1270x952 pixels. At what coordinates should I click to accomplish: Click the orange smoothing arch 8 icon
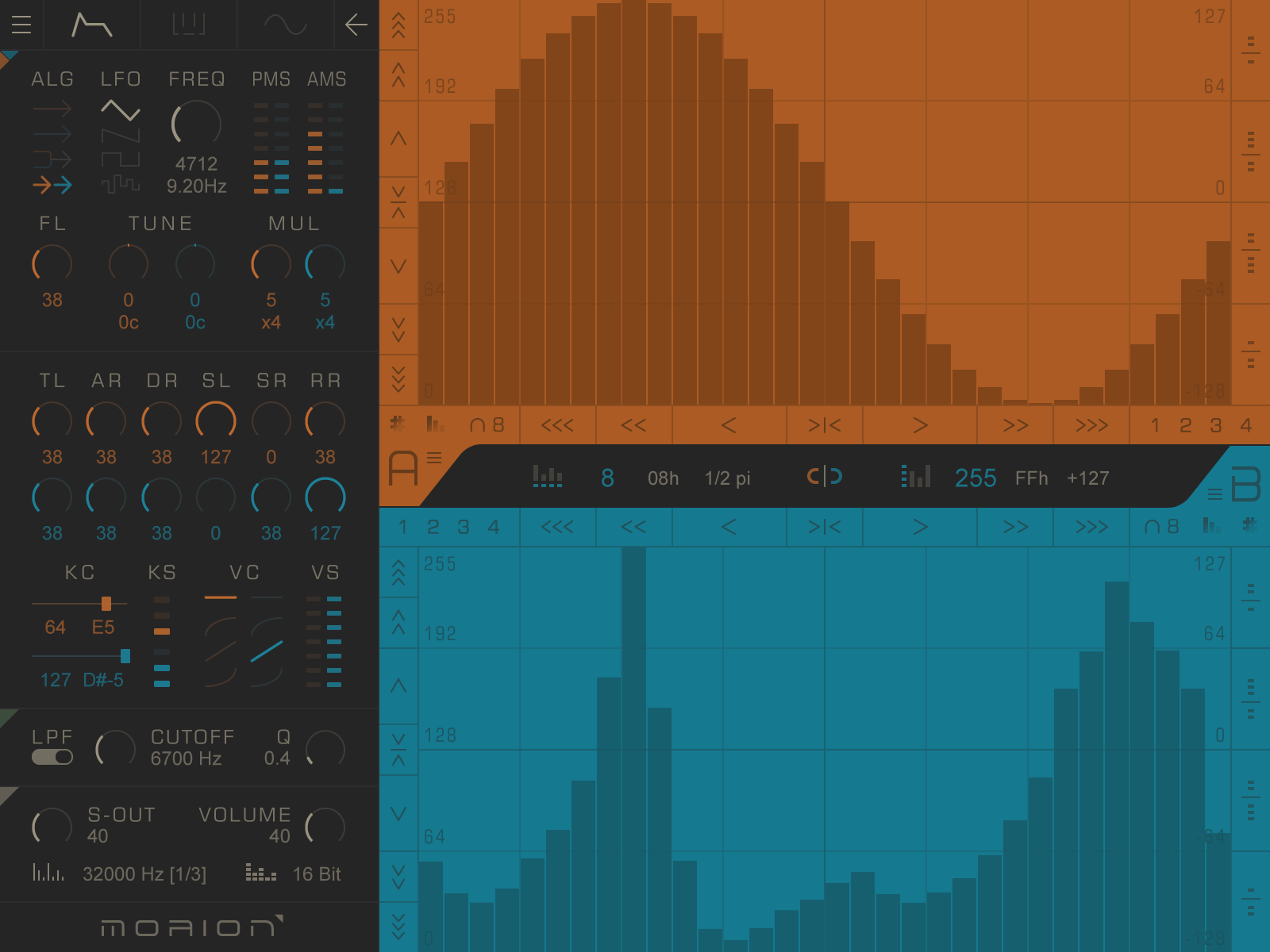pyautogui.click(x=487, y=425)
